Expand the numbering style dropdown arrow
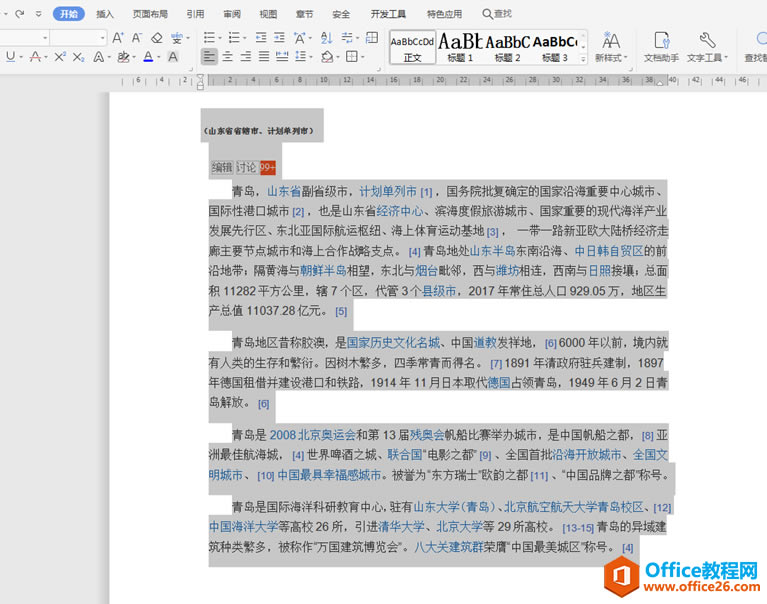The height and width of the screenshot is (604, 767). [x=245, y=38]
